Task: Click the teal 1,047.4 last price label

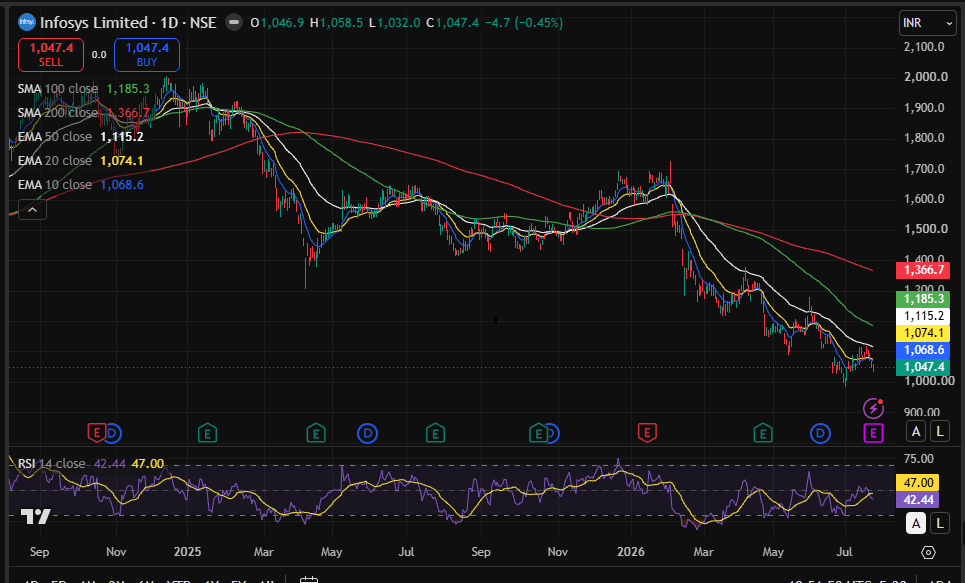Action: pyautogui.click(x=923, y=367)
